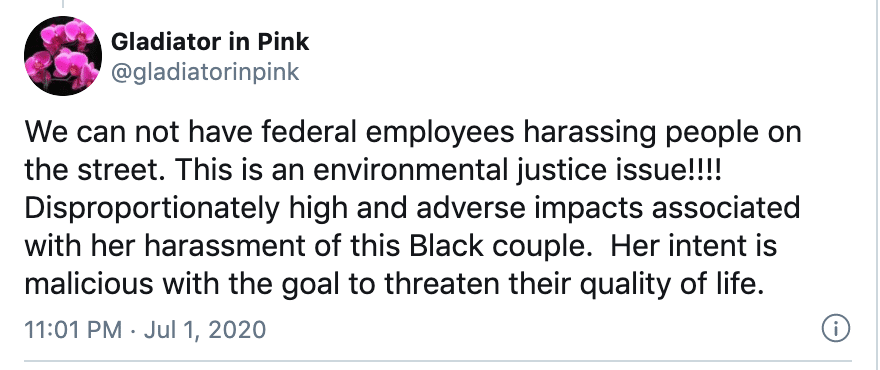Image resolution: width=880 pixels, height=370 pixels.
Task: Click the Jul 1, 2020 date
Action: 204,330
